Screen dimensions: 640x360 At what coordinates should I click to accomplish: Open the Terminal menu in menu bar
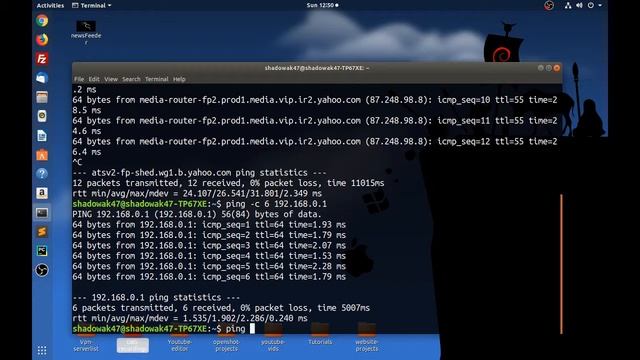pos(156,79)
